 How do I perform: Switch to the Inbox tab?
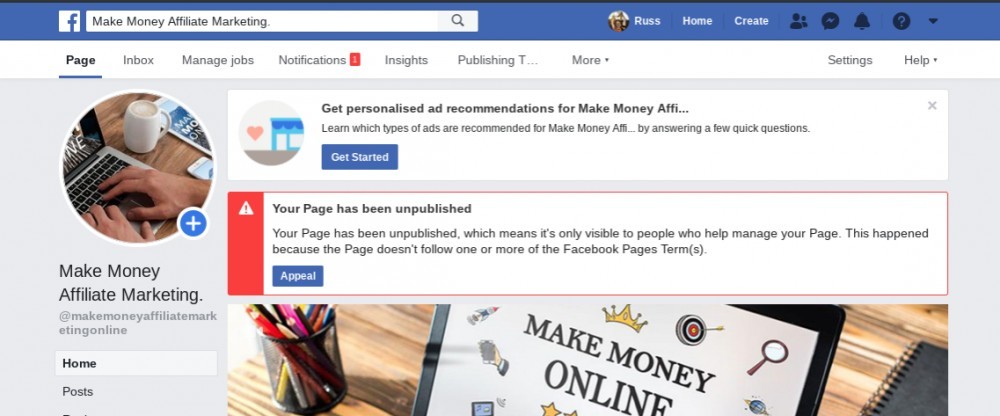(138, 60)
